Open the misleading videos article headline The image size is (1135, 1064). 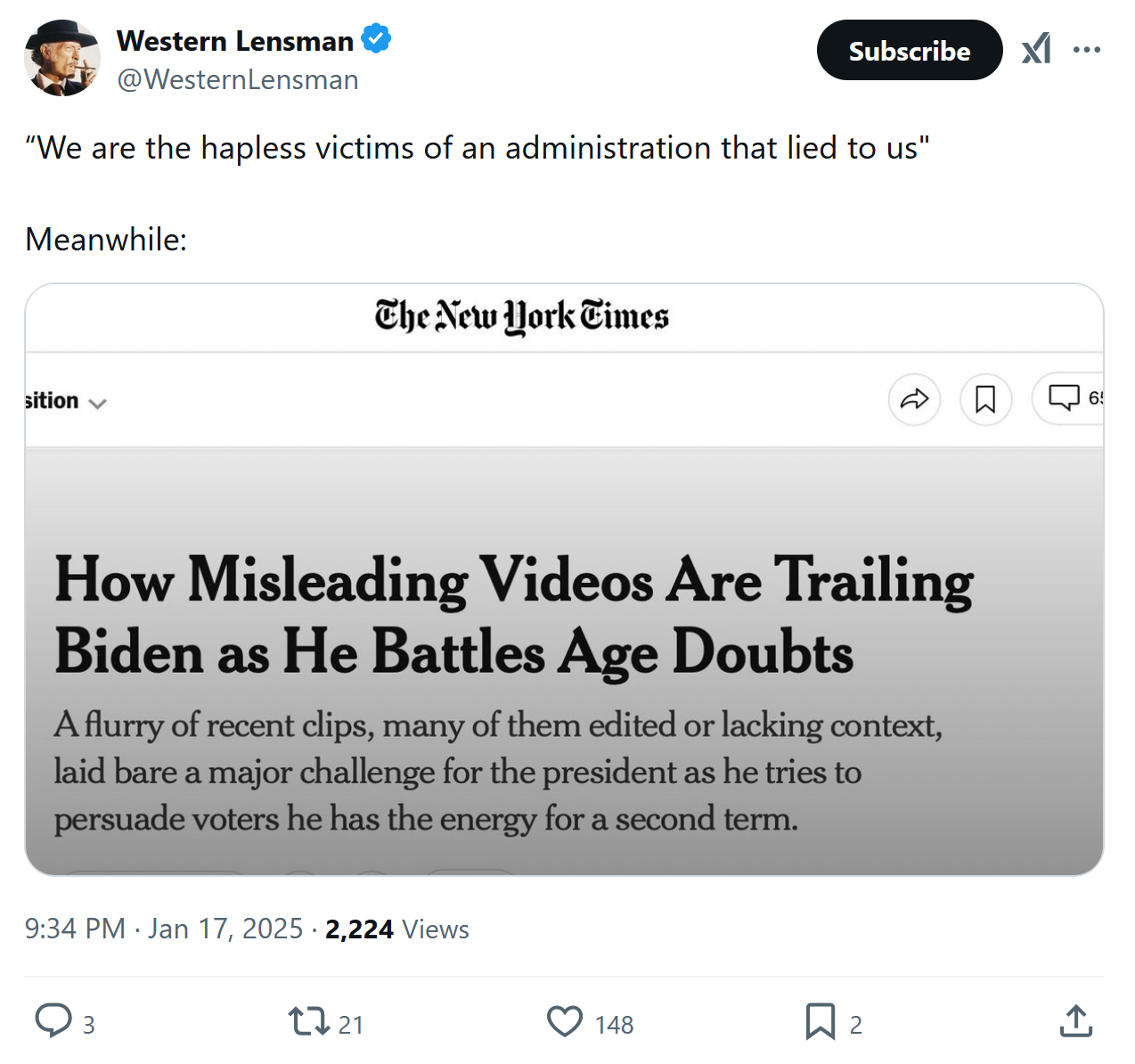click(513, 615)
